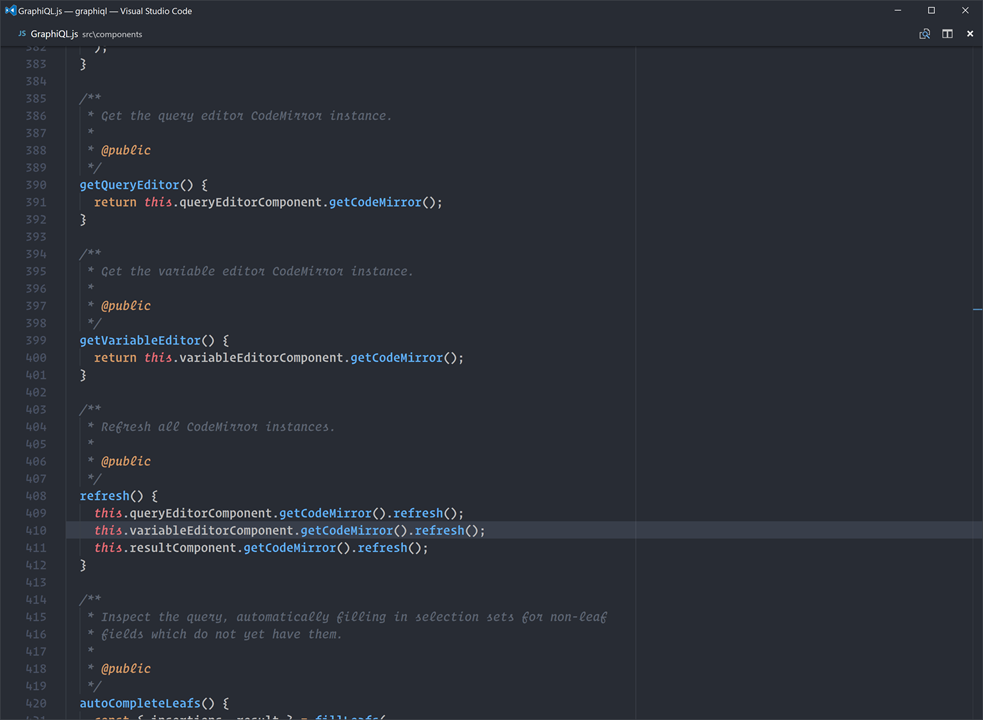Viewport: 983px width, 720px height.
Task: Click the @public tag on line 397
Action: [x=126, y=306]
